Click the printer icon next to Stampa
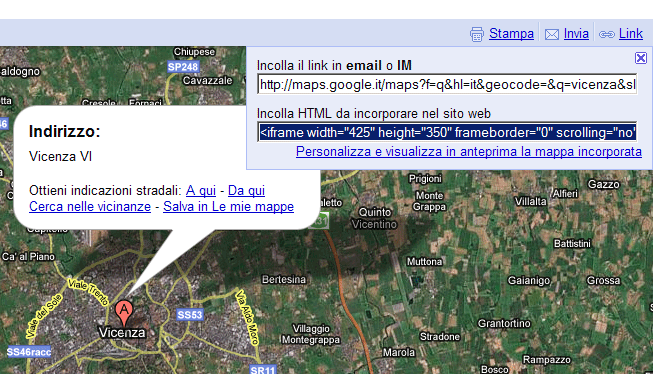Screen dimensions: 653x374 tap(477, 34)
